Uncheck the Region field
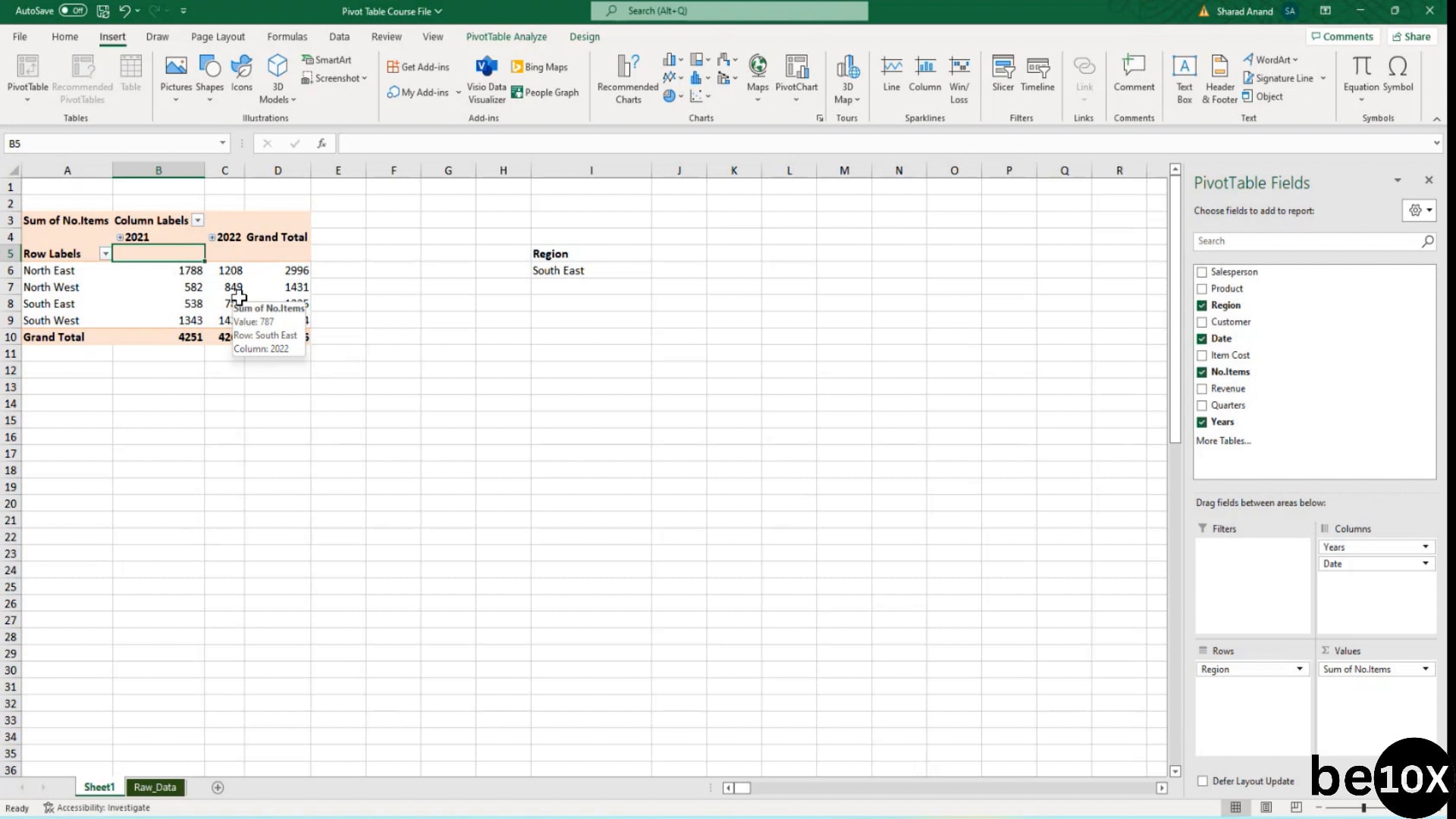Image resolution: width=1456 pixels, height=819 pixels. click(x=1202, y=306)
